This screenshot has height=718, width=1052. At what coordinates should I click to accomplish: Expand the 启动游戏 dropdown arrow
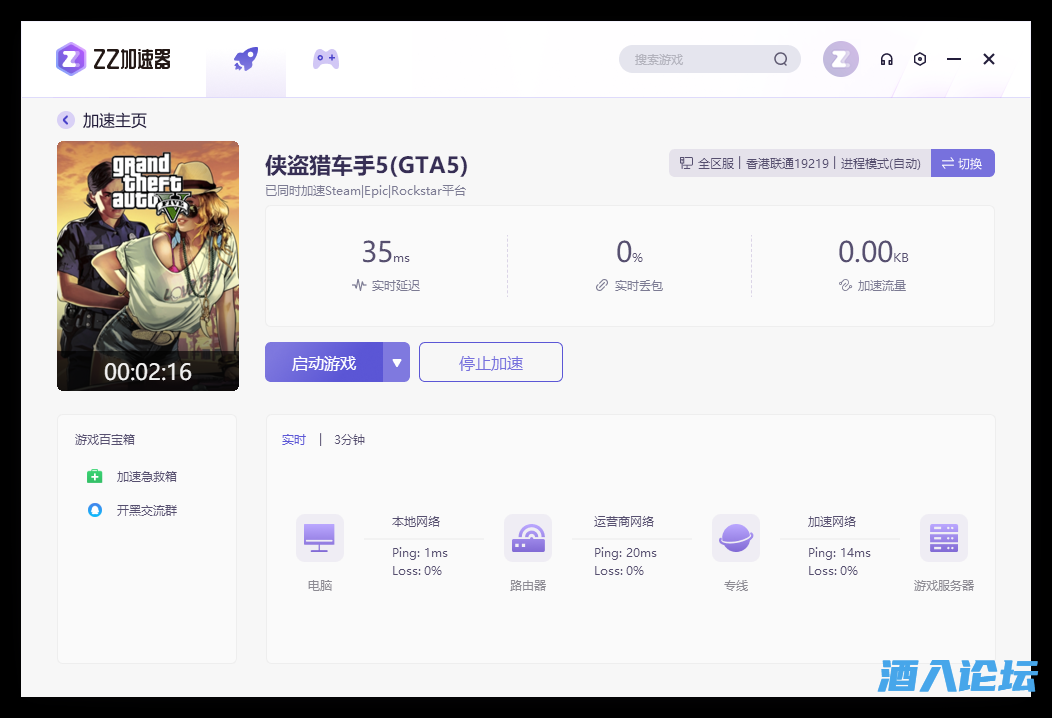tap(397, 362)
